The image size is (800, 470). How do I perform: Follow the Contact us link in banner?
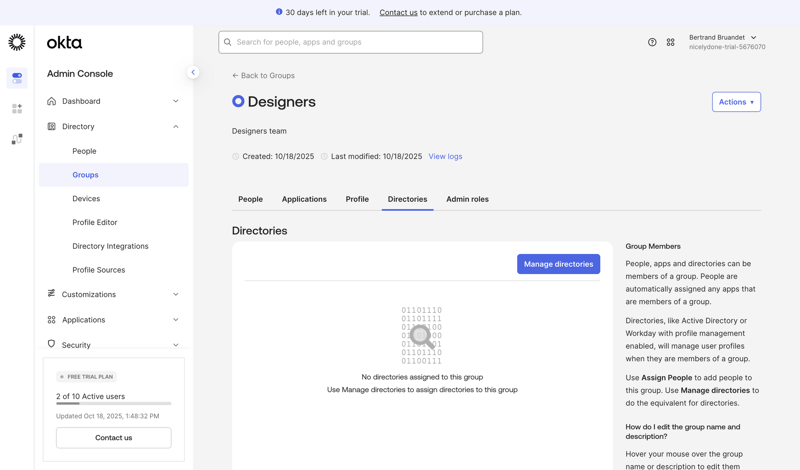[398, 12]
